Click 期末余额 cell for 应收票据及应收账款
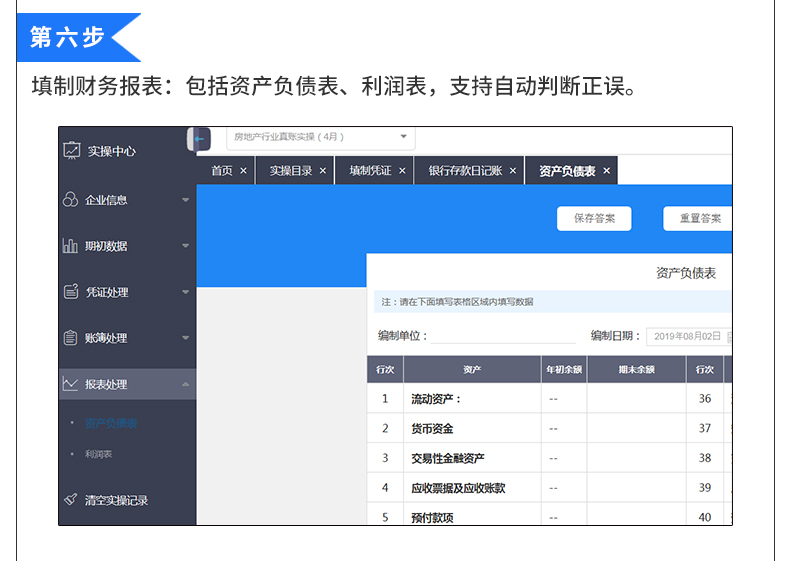Screen dimensions: 790x561 (636, 488)
